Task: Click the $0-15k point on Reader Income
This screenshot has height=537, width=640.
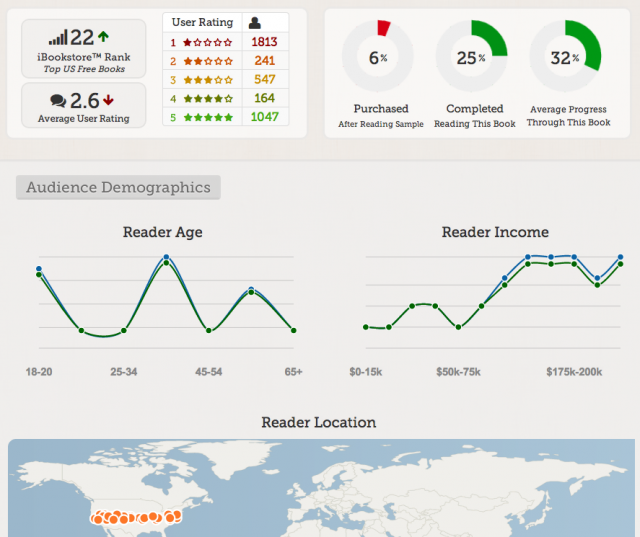Action: (x=366, y=327)
